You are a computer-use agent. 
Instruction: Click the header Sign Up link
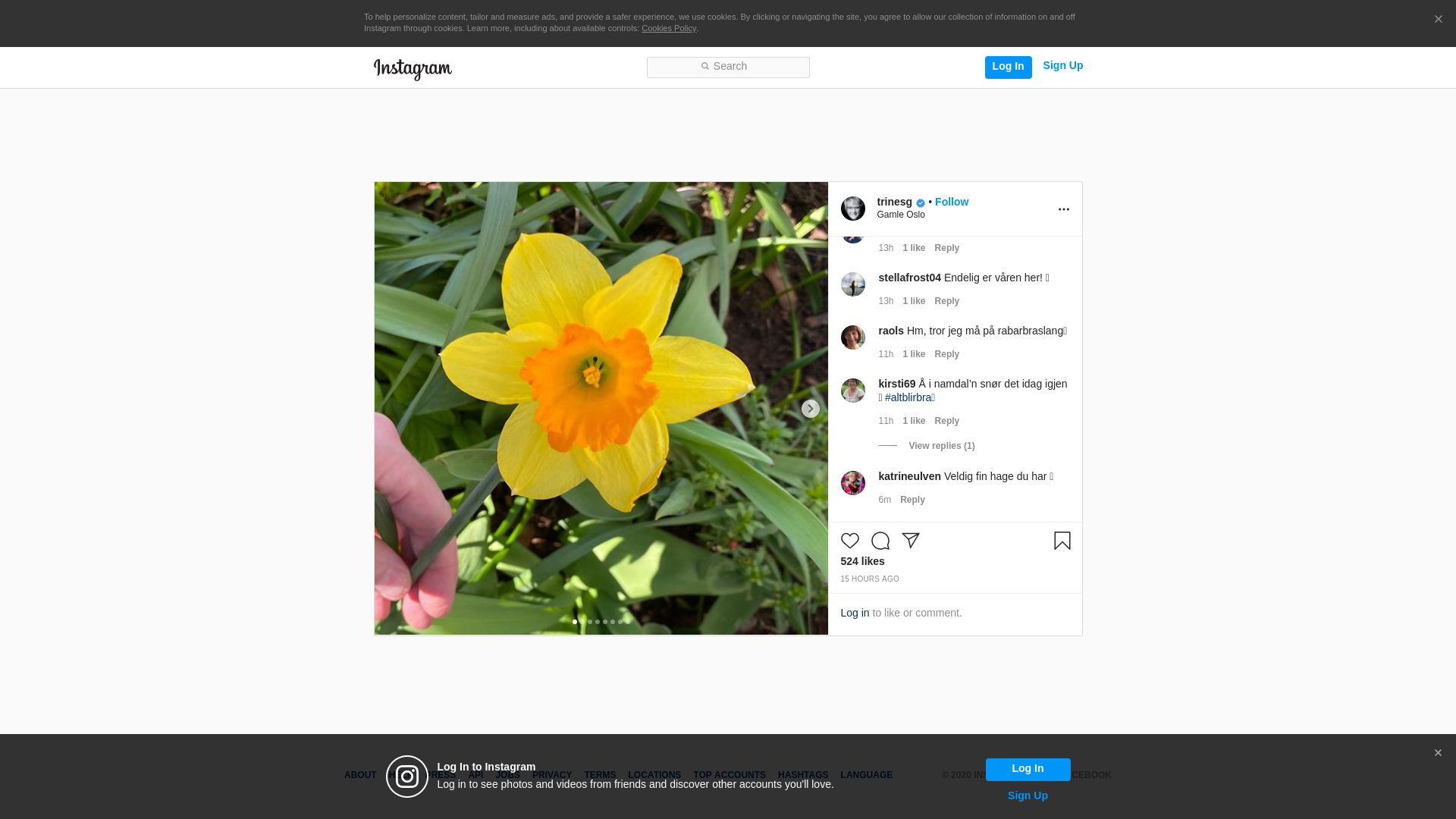1062,66
